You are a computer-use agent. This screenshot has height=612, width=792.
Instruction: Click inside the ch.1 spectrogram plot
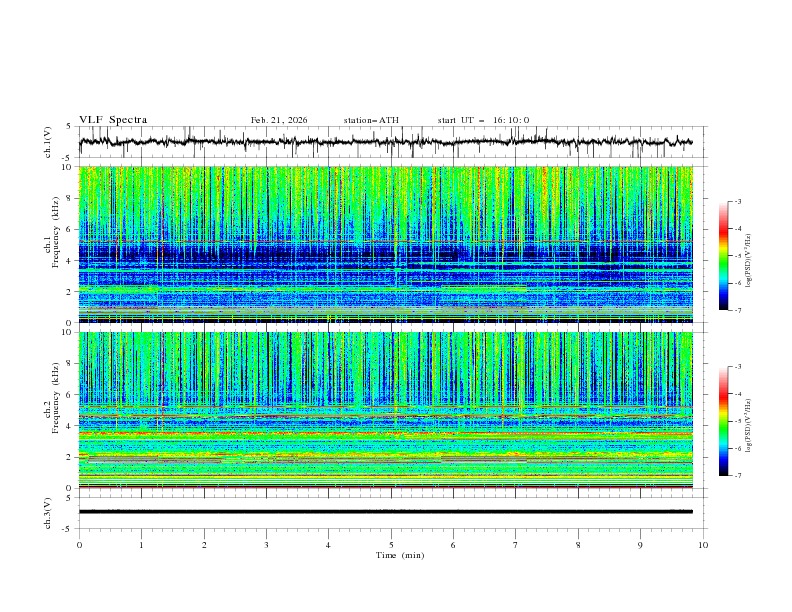391,244
